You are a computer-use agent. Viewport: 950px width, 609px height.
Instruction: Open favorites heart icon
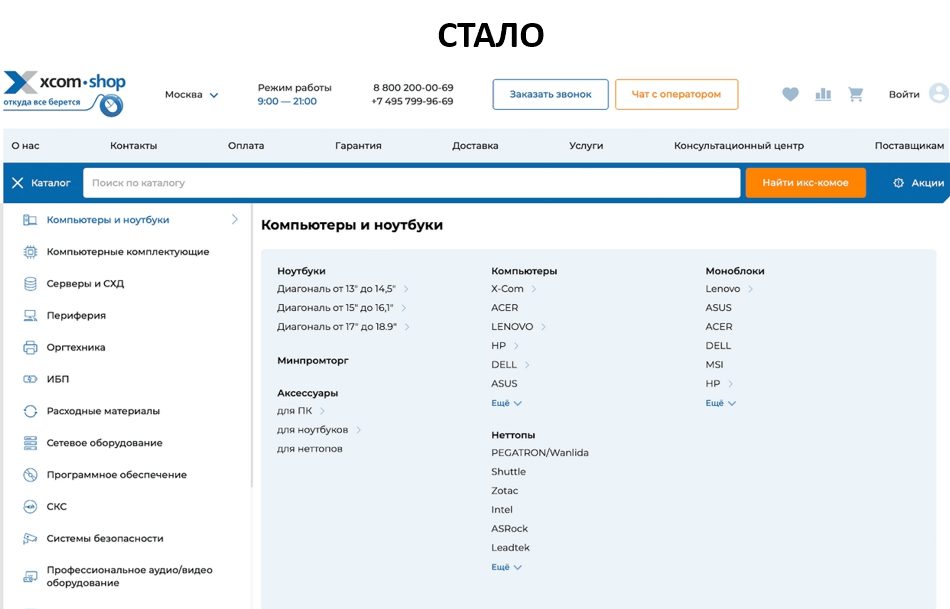click(x=790, y=95)
